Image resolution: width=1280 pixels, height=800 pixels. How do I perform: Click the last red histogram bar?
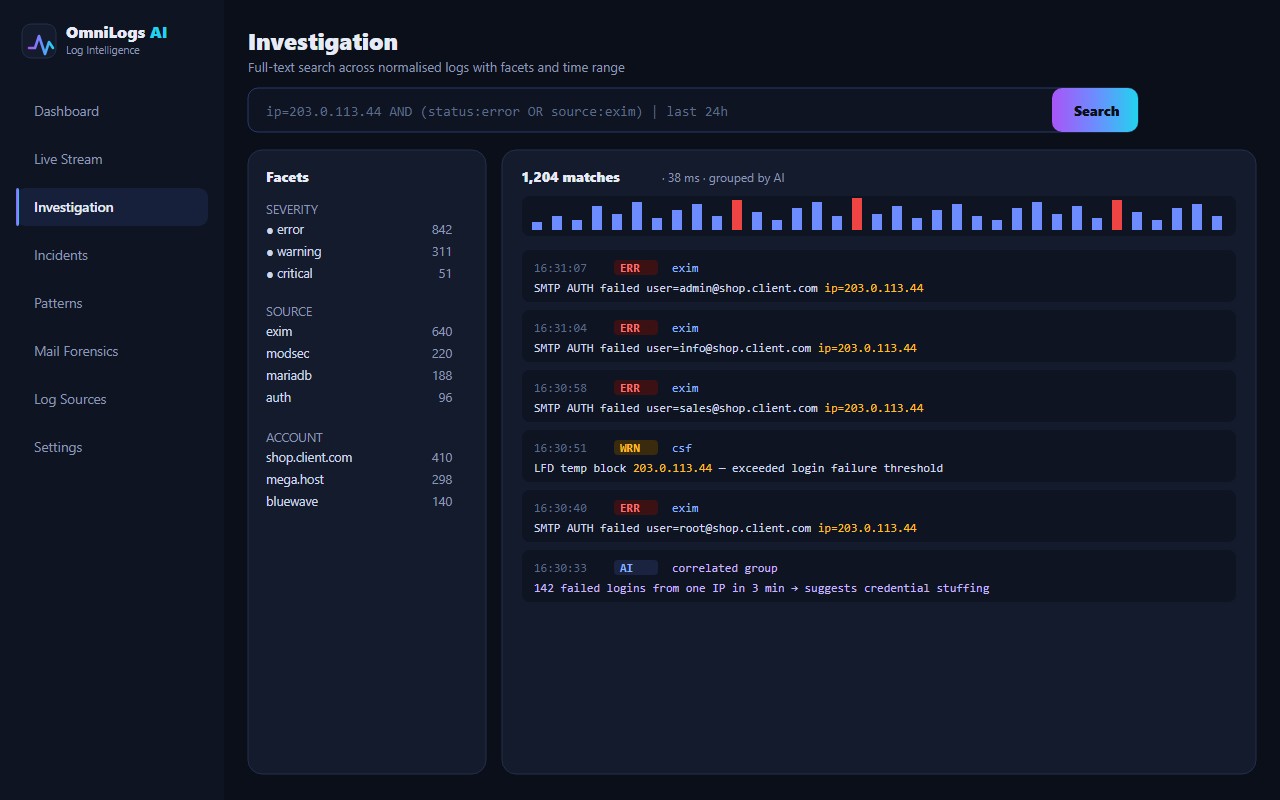pyautogui.click(x=1117, y=215)
